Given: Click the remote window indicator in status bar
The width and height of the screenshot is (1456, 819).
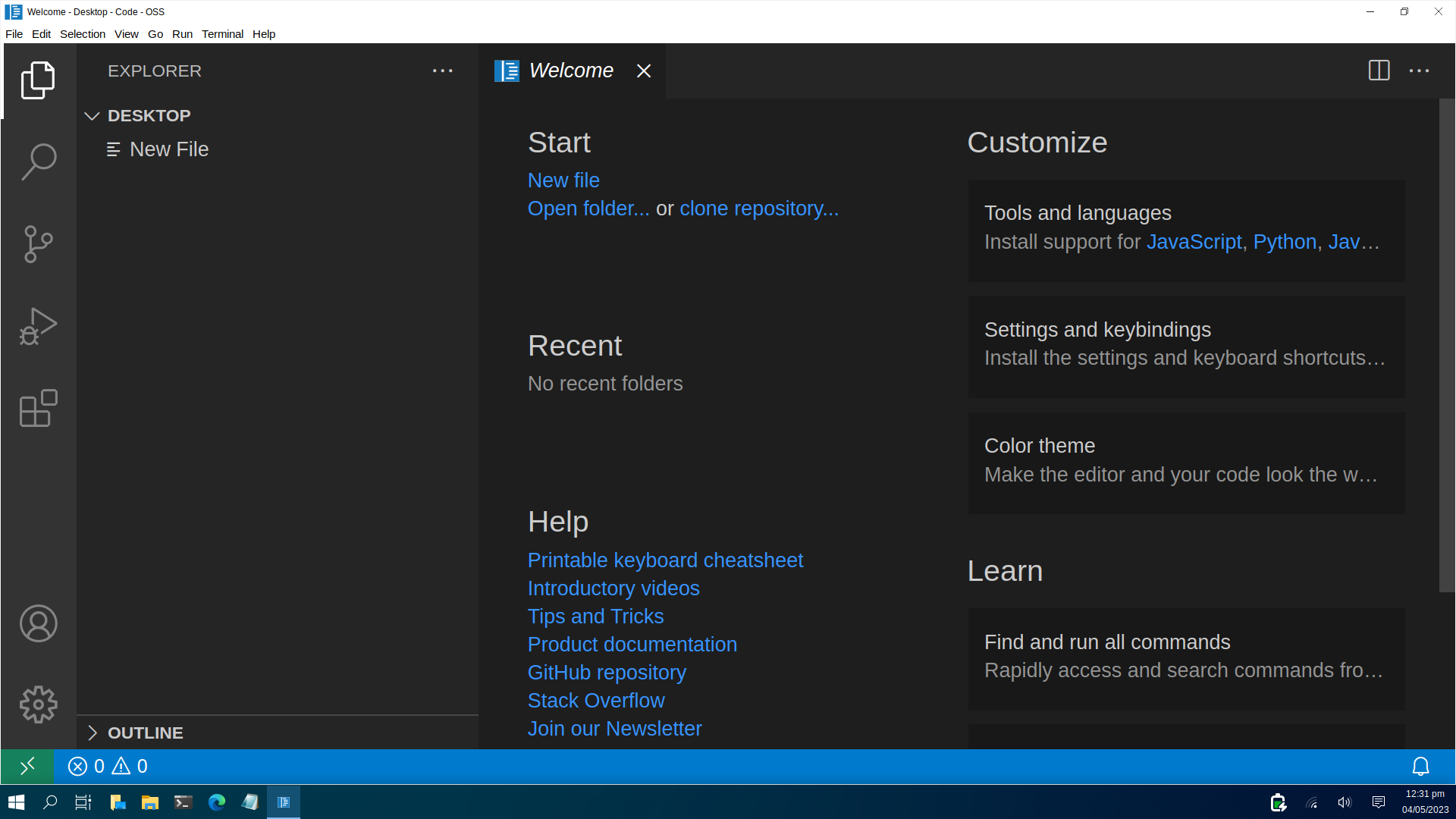Looking at the screenshot, I should point(27,767).
